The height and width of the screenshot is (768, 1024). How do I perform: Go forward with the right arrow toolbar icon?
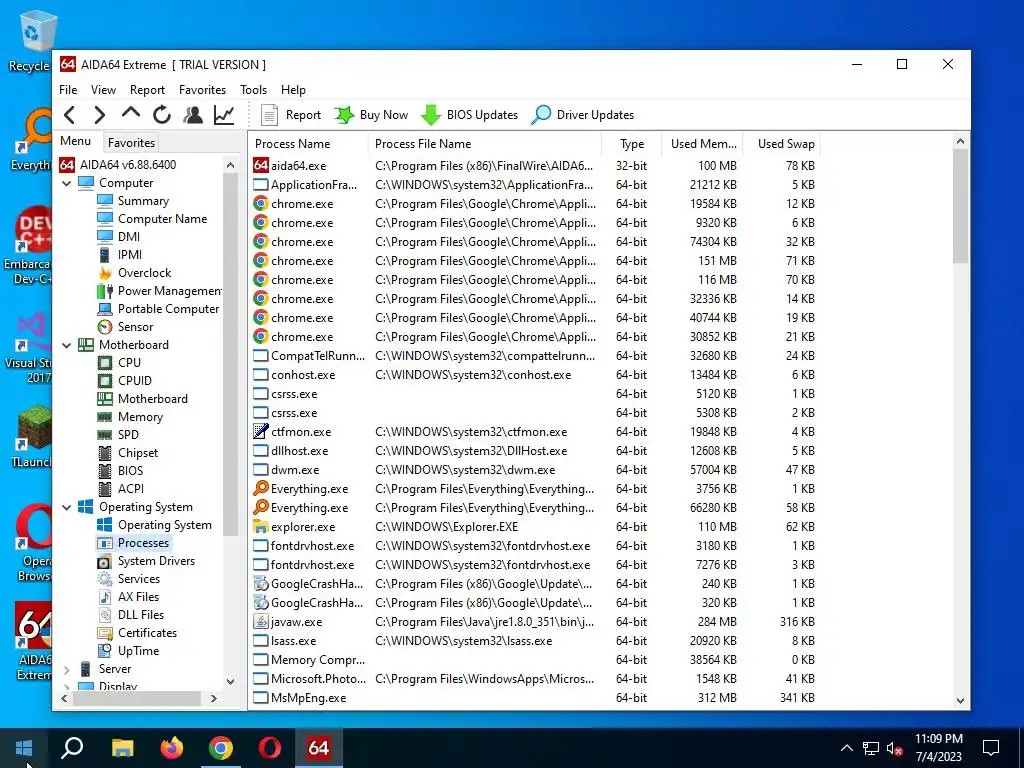[99, 116]
